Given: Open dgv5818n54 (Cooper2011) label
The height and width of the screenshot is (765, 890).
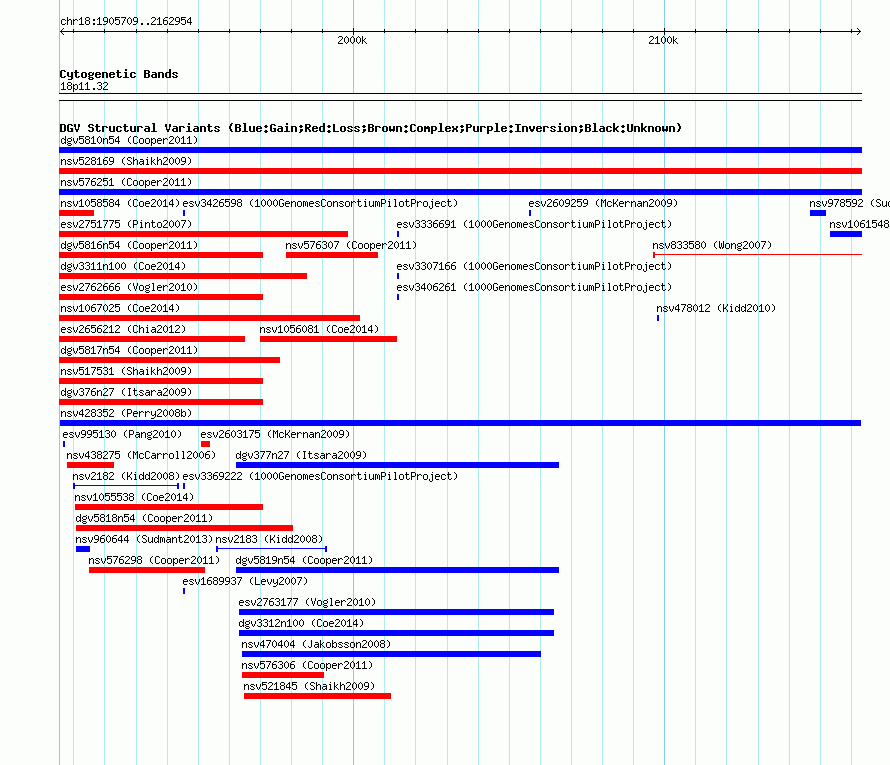Looking at the screenshot, I should pyautogui.click(x=144, y=518).
